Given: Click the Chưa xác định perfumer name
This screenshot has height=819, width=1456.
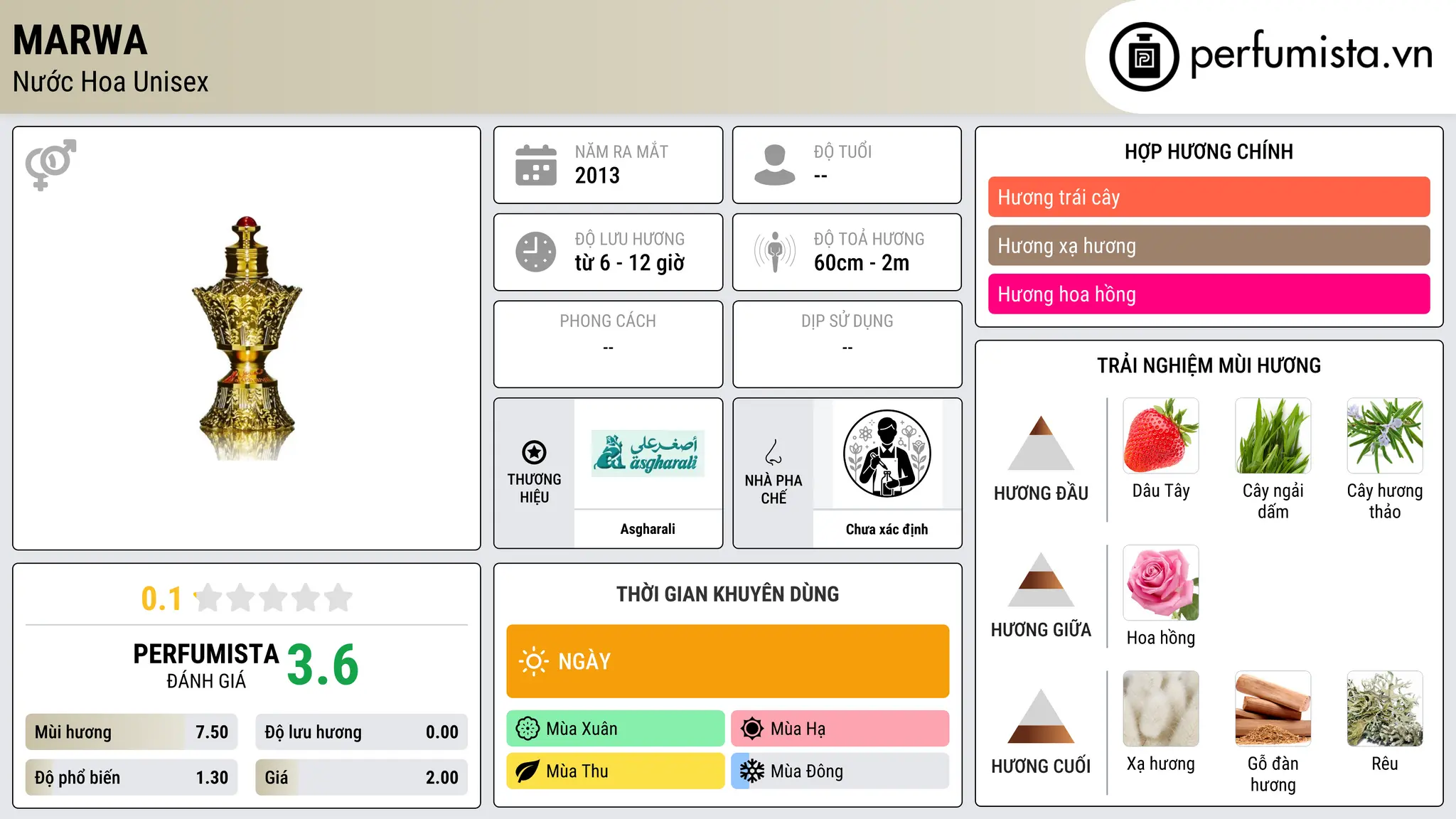Looking at the screenshot, I should (x=887, y=529).
